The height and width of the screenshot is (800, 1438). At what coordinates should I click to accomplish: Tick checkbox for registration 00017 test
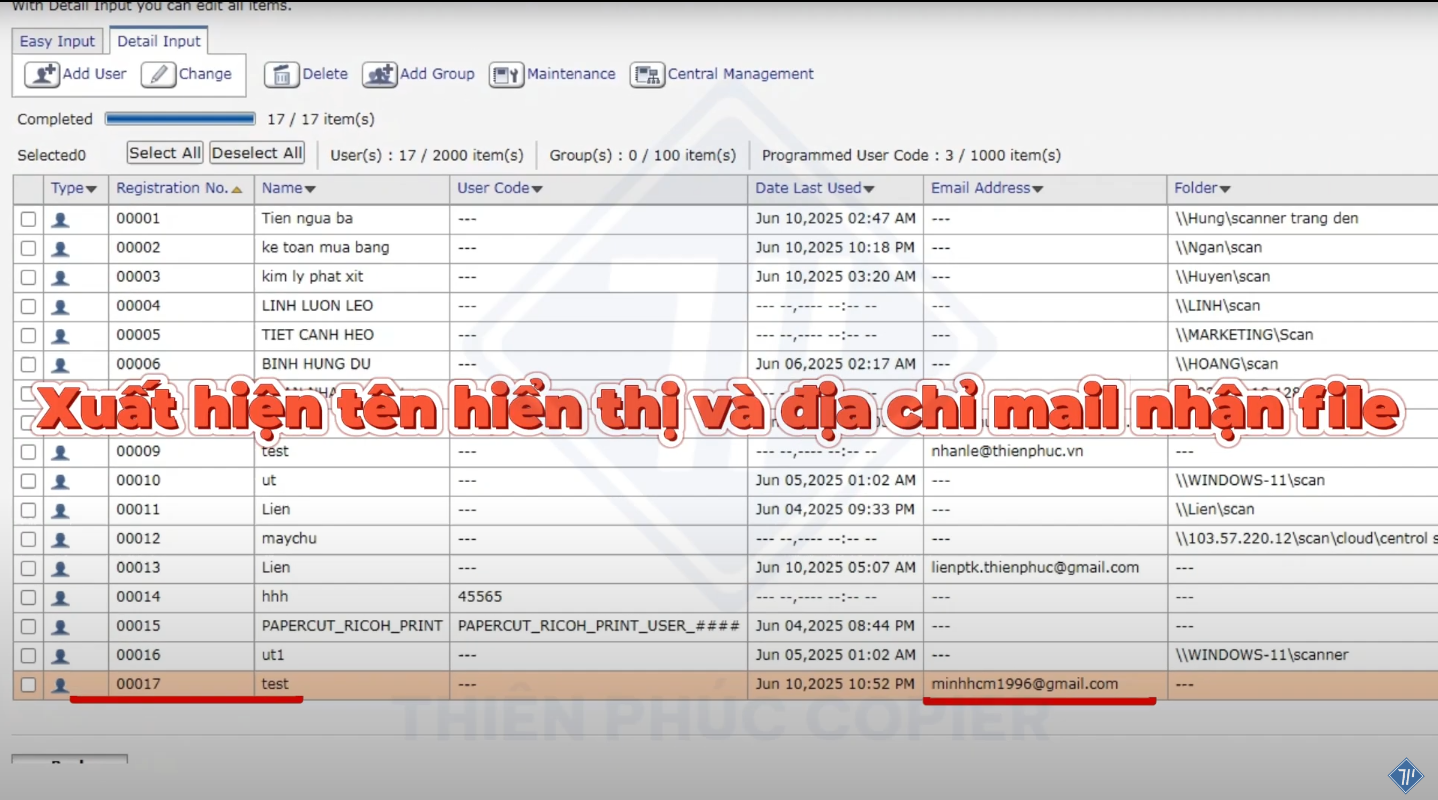(x=28, y=685)
